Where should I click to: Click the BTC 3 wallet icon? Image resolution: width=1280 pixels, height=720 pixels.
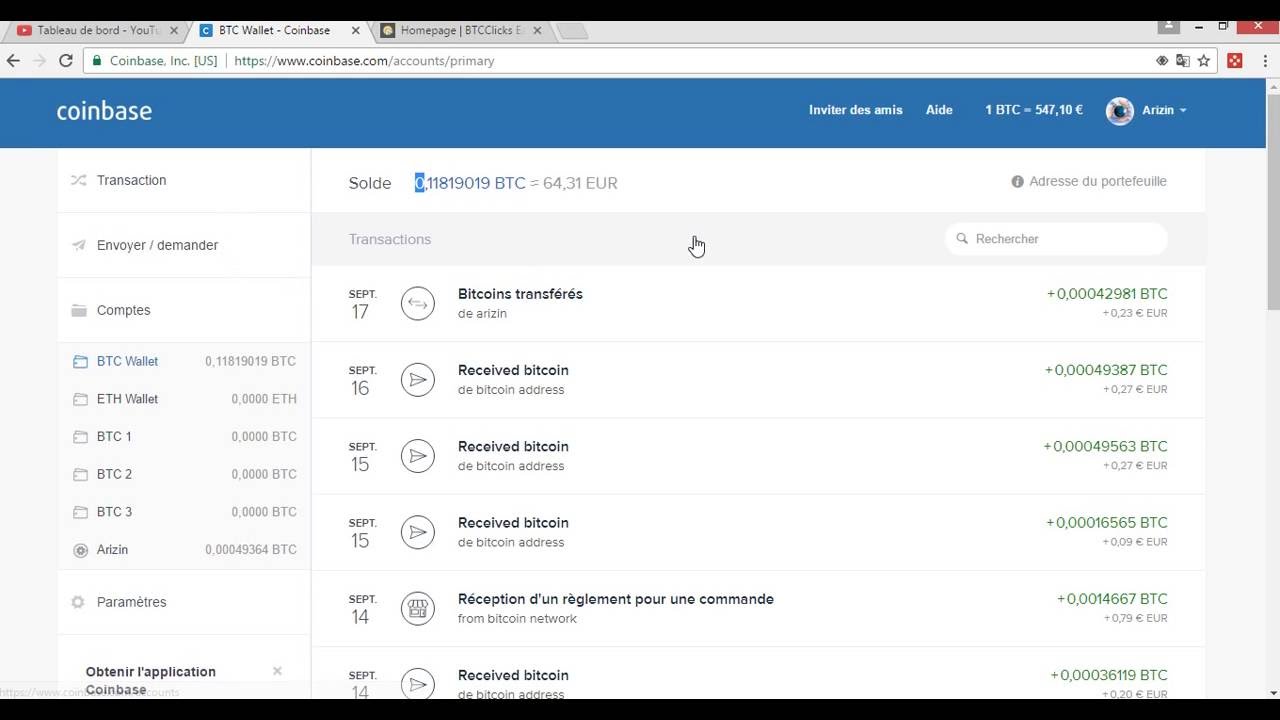pyautogui.click(x=80, y=512)
